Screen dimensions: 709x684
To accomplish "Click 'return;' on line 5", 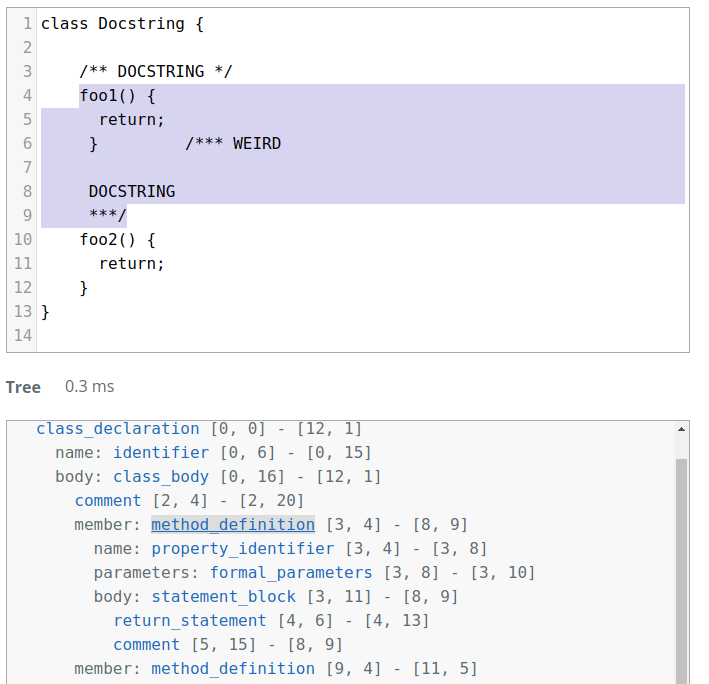I will click(x=132, y=119).
